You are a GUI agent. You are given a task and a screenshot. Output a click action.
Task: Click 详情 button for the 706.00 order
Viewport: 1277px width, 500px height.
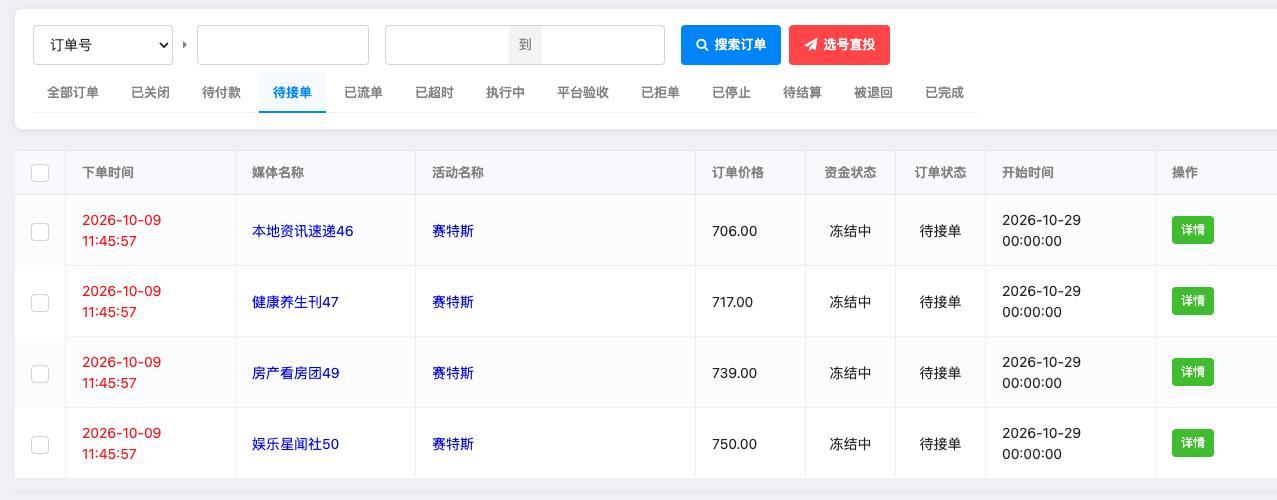[x=1193, y=230]
